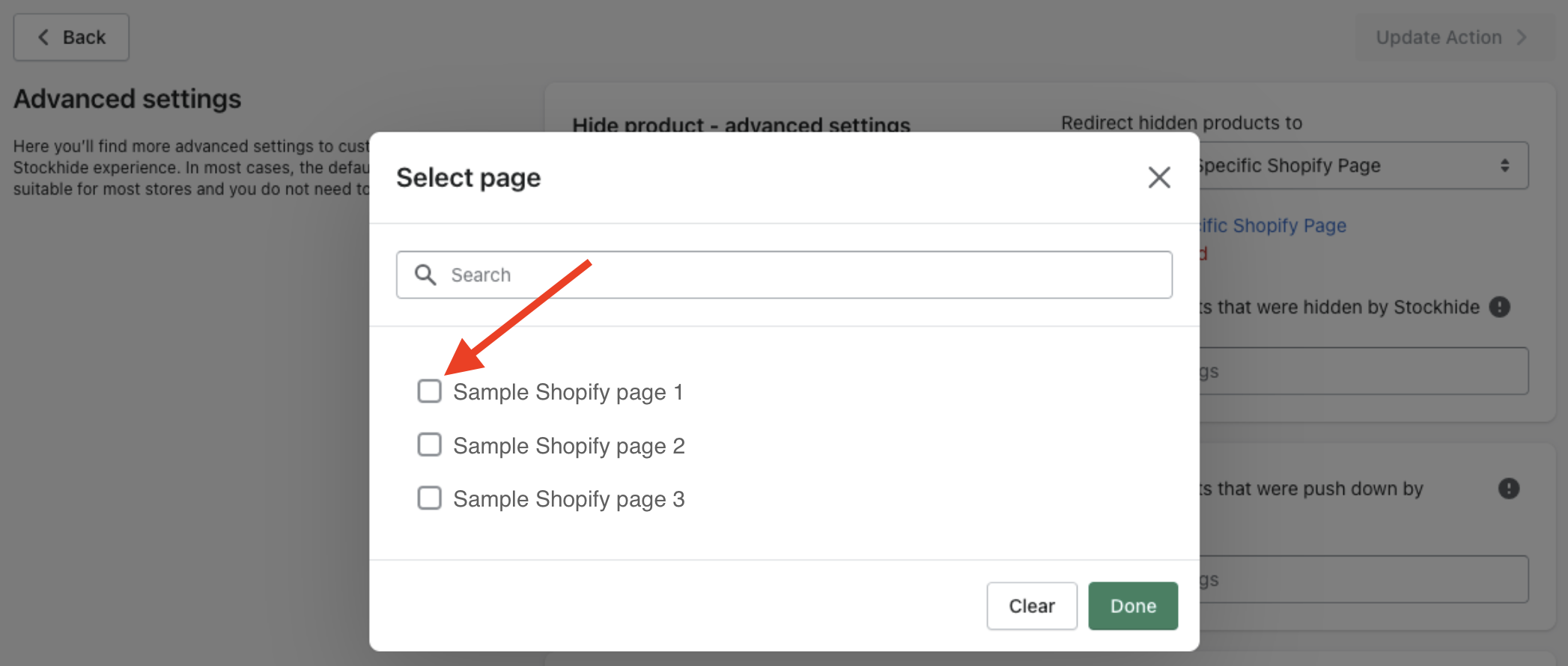The height and width of the screenshot is (666, 1568).
Task: Select the Sample Shopify page 2 label
Action: (569, 446)
